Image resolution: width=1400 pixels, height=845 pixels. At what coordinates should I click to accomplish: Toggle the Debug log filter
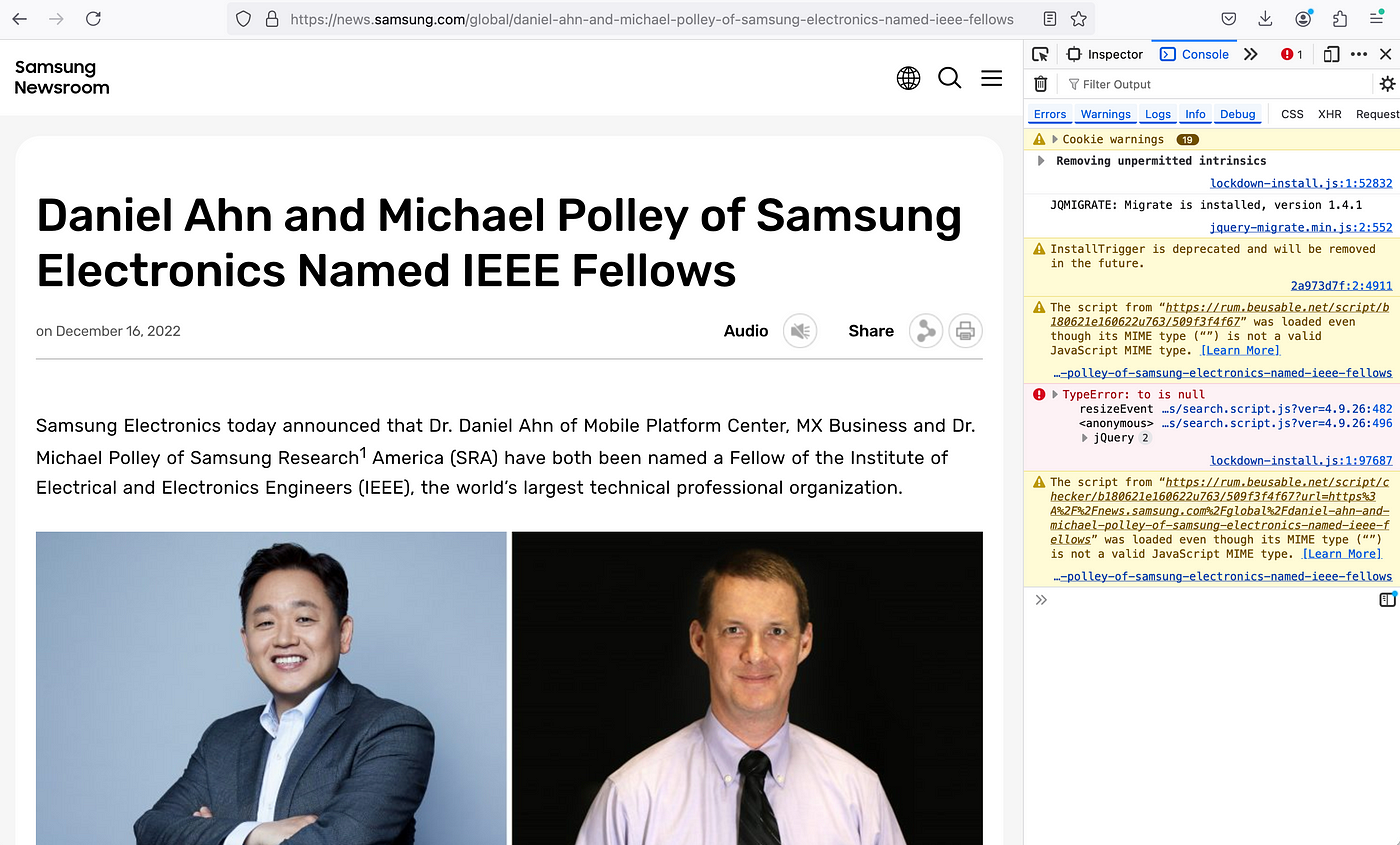1237,114
